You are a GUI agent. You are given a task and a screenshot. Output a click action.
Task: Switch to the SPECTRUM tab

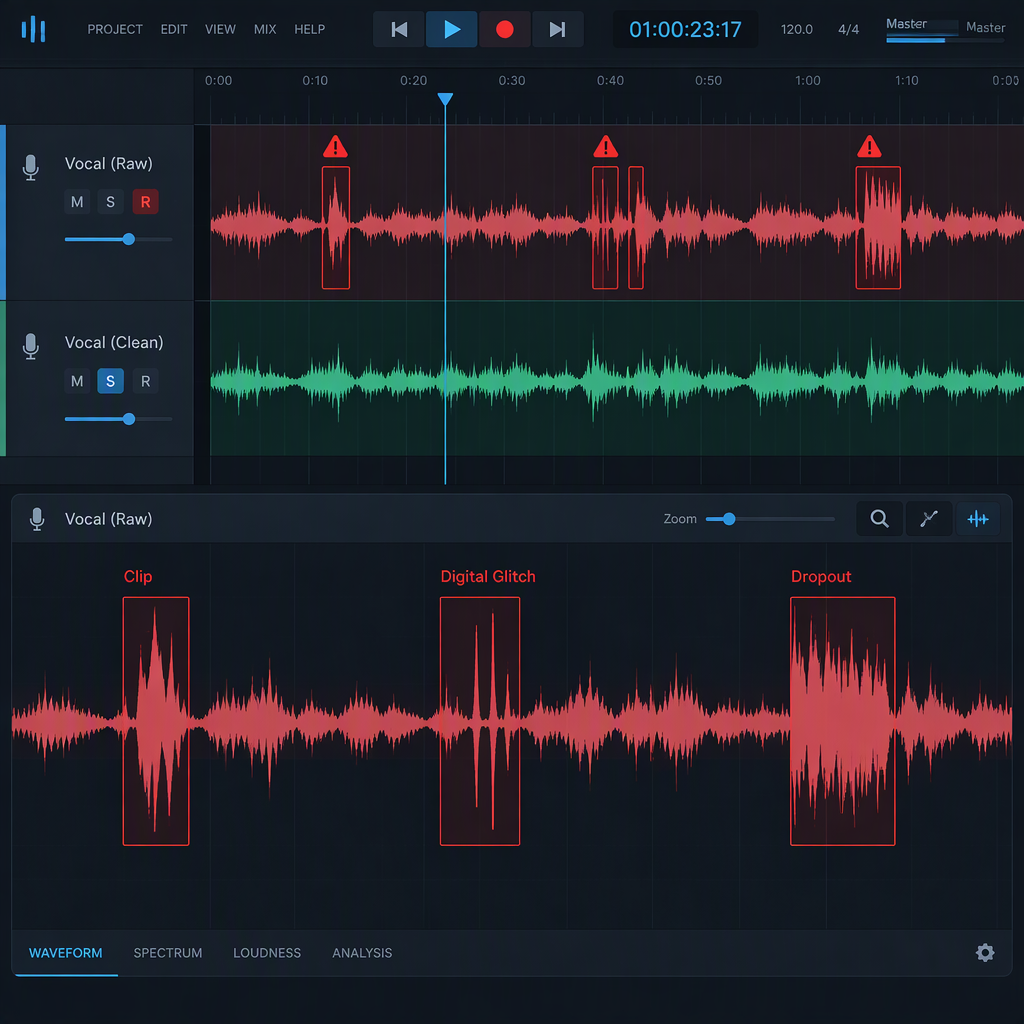[168, 953]
